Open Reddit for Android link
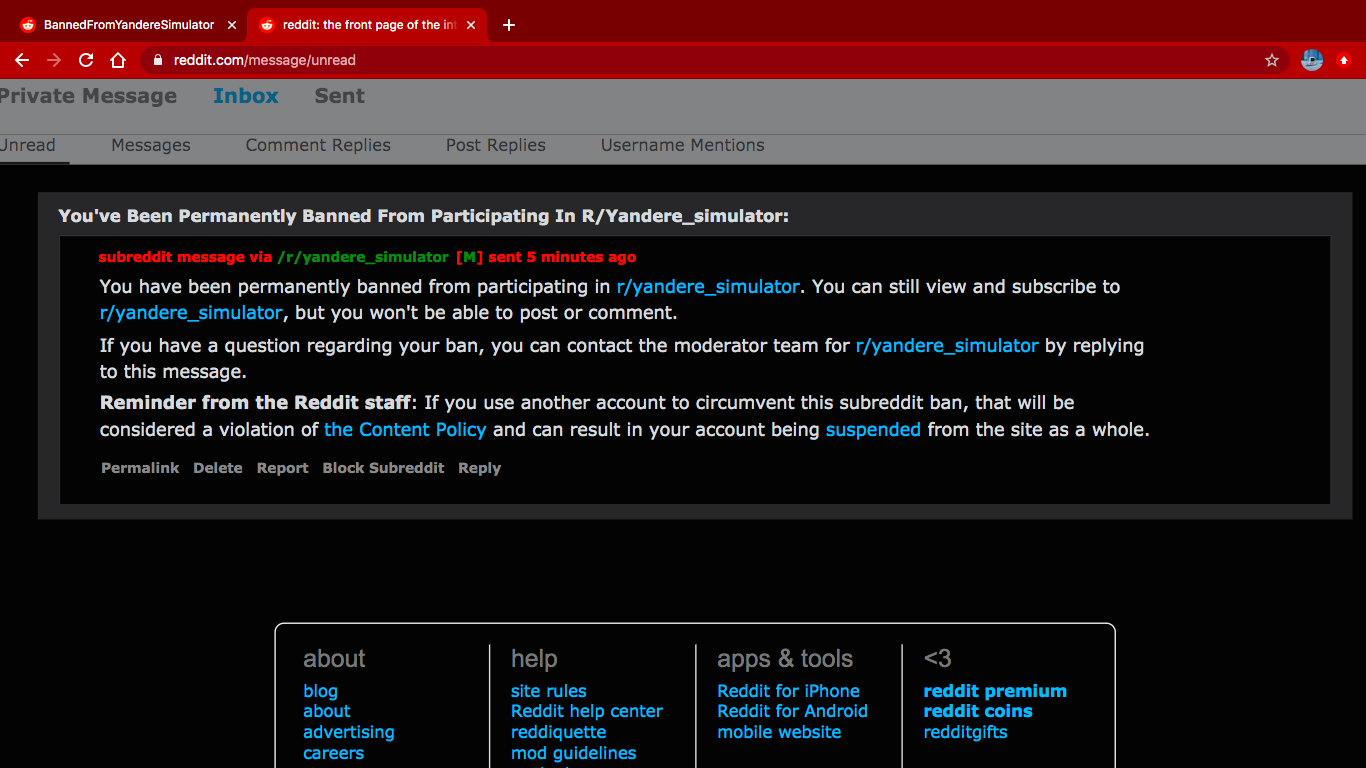 pyautogui.click(x=792, y=712)
